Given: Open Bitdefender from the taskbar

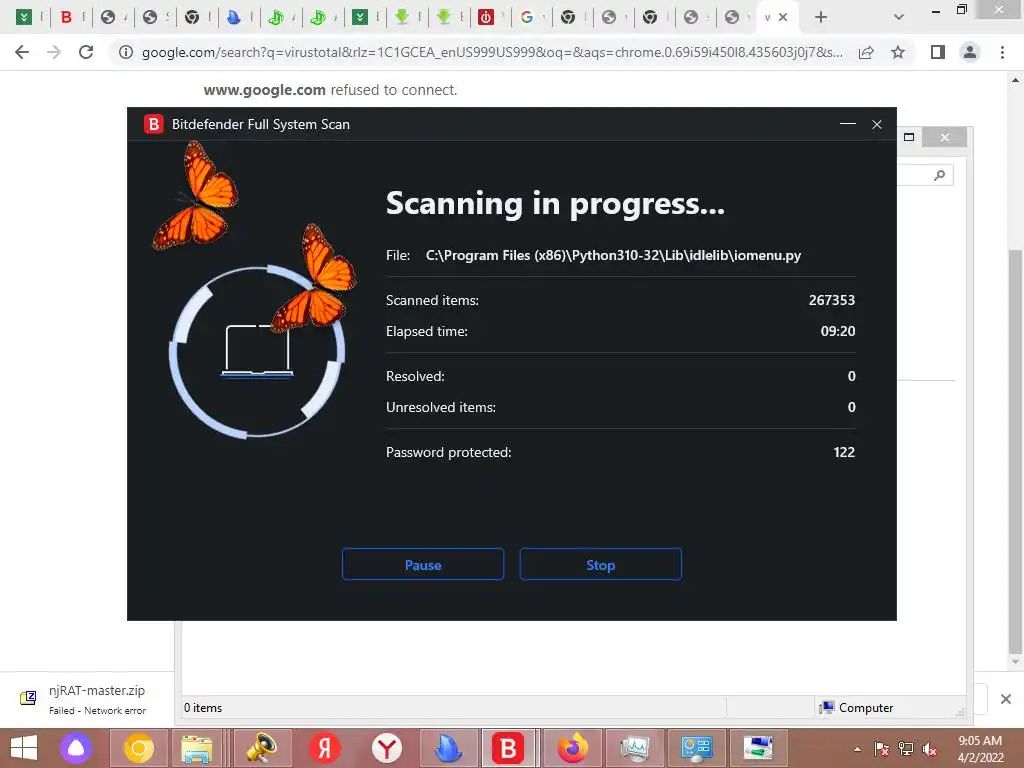Looking at the screenshot, I should coord(508,748).
